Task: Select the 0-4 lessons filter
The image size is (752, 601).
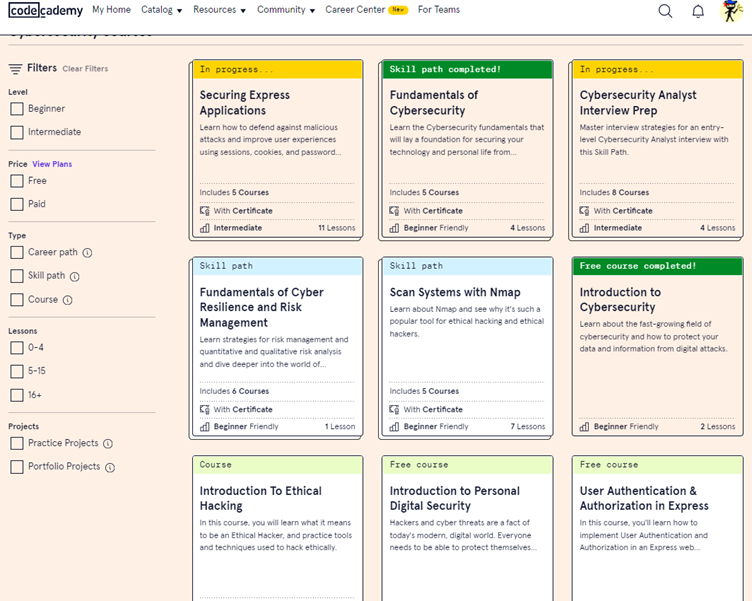Action: coord(17,348)
